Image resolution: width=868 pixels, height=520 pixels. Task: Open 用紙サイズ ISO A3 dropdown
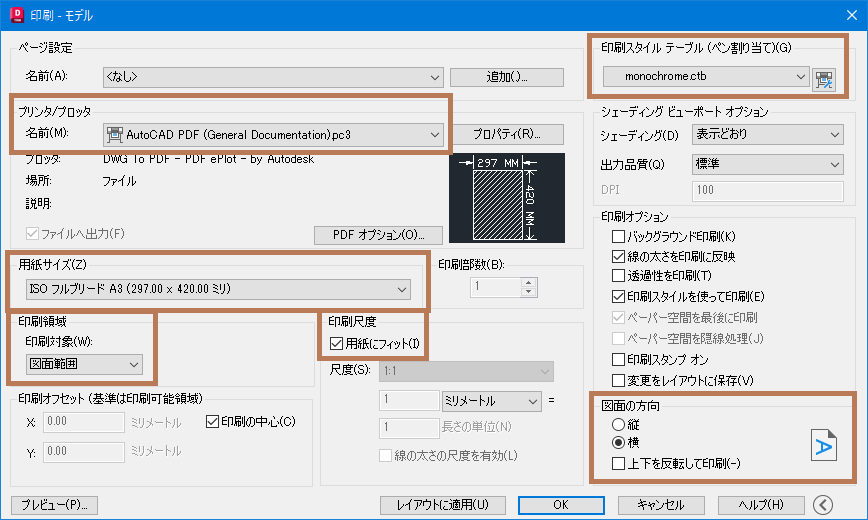point(218,289)
